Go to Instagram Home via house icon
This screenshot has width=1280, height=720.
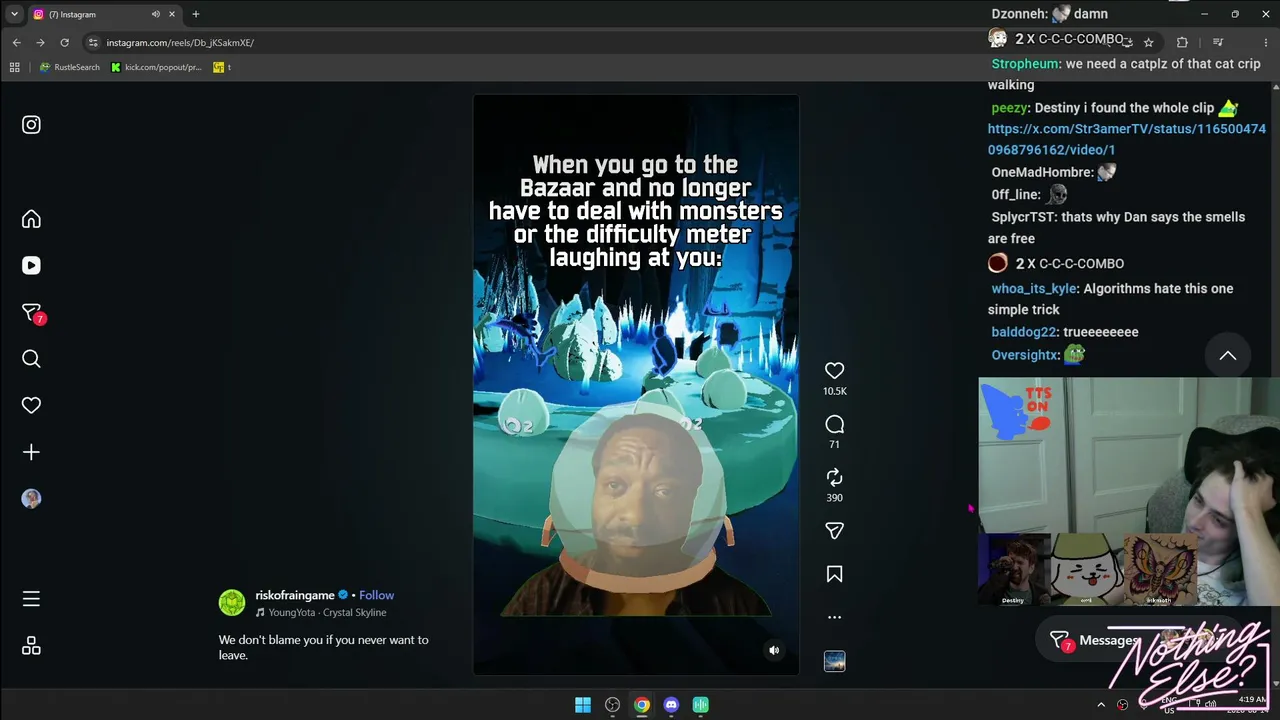(31, 219)
